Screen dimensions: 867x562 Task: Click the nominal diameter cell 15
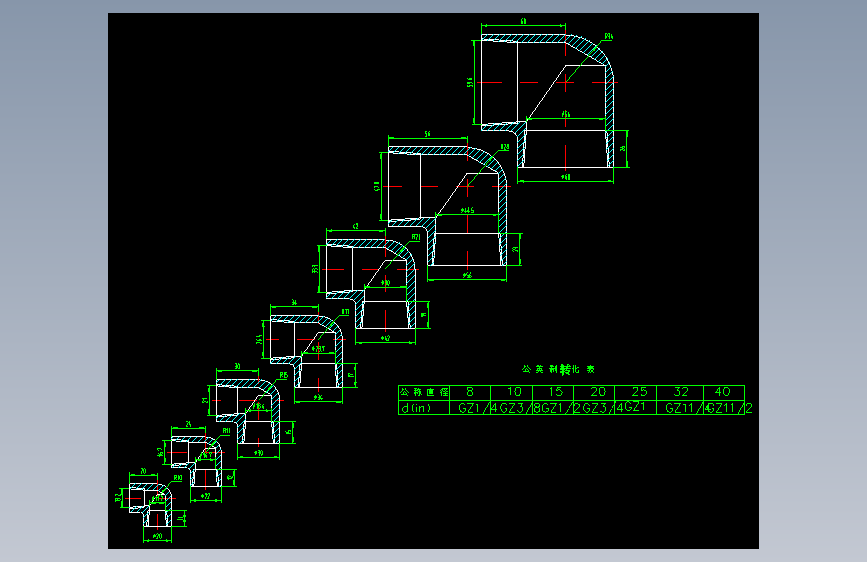553,392
